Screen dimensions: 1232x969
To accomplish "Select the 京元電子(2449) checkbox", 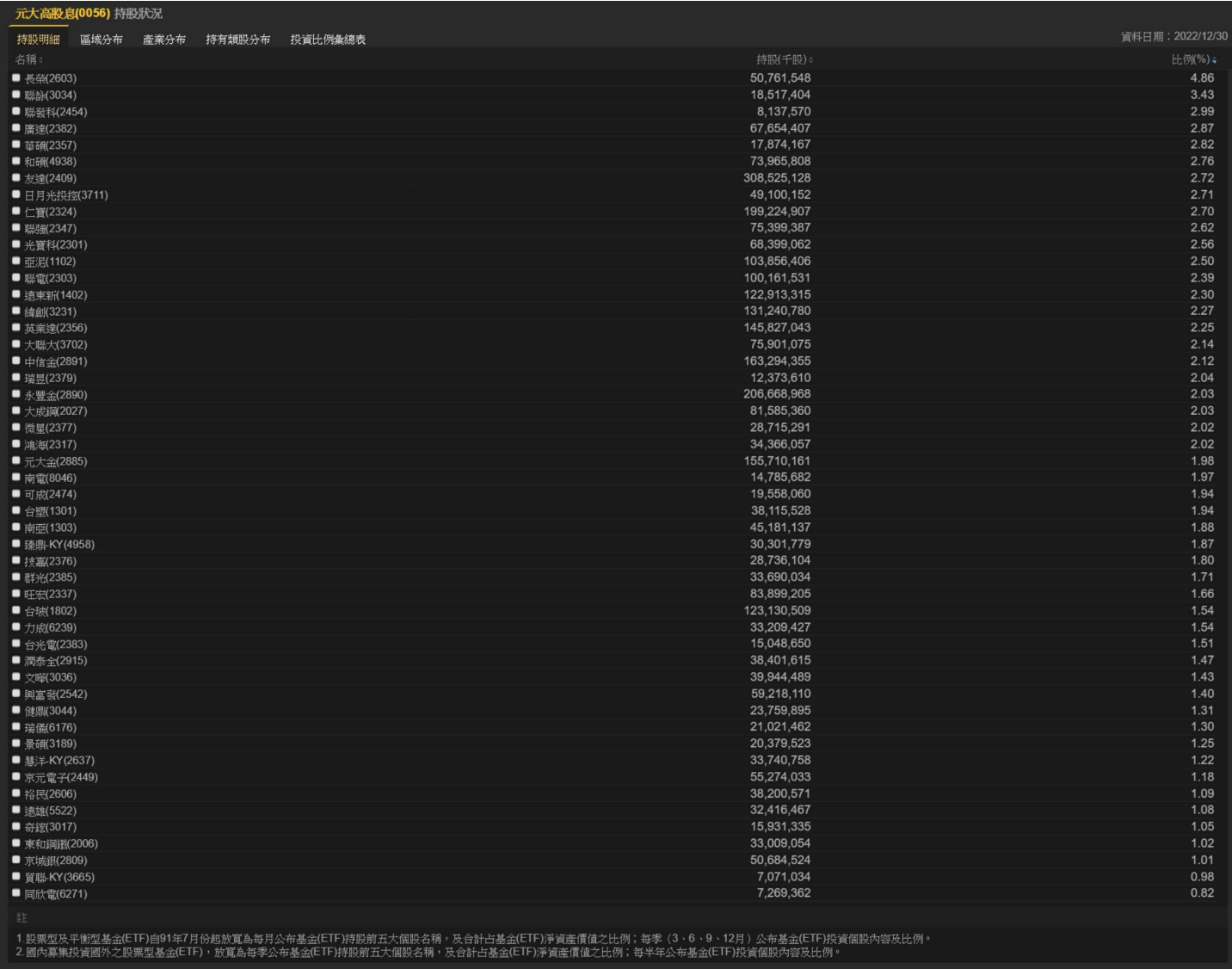I will 16,777.
